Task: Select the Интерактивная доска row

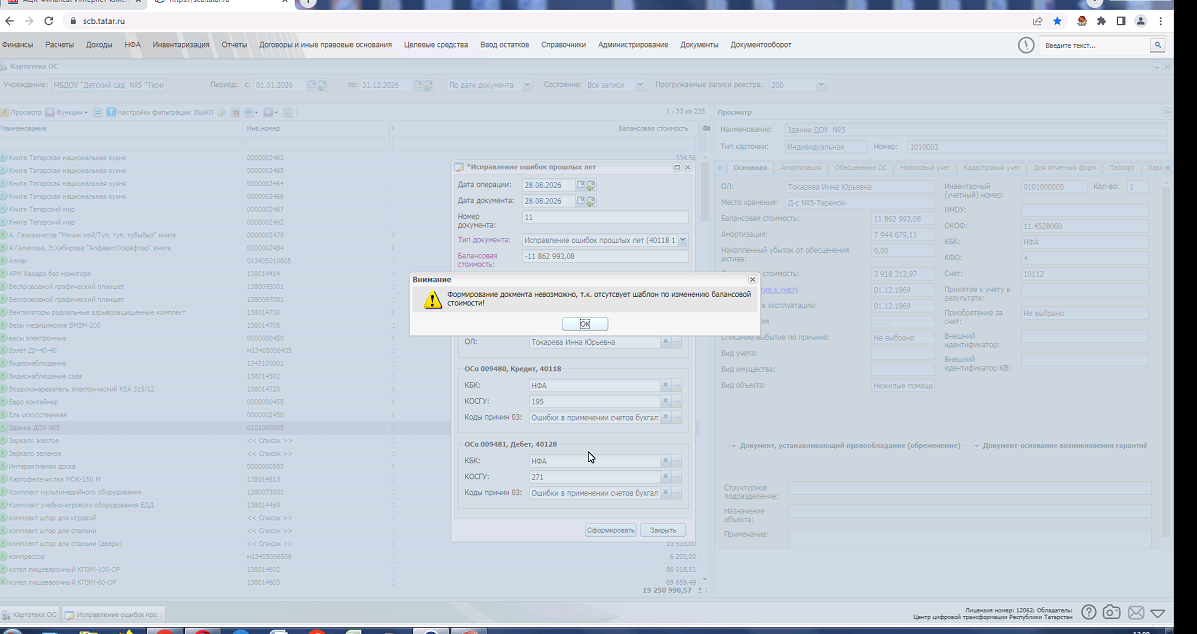Action: tap(348, 466)
